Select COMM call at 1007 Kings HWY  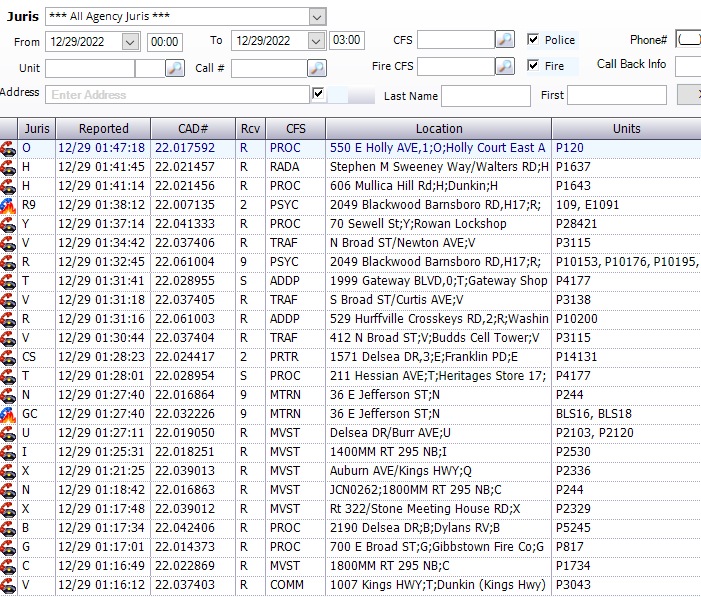pos(296,585)
